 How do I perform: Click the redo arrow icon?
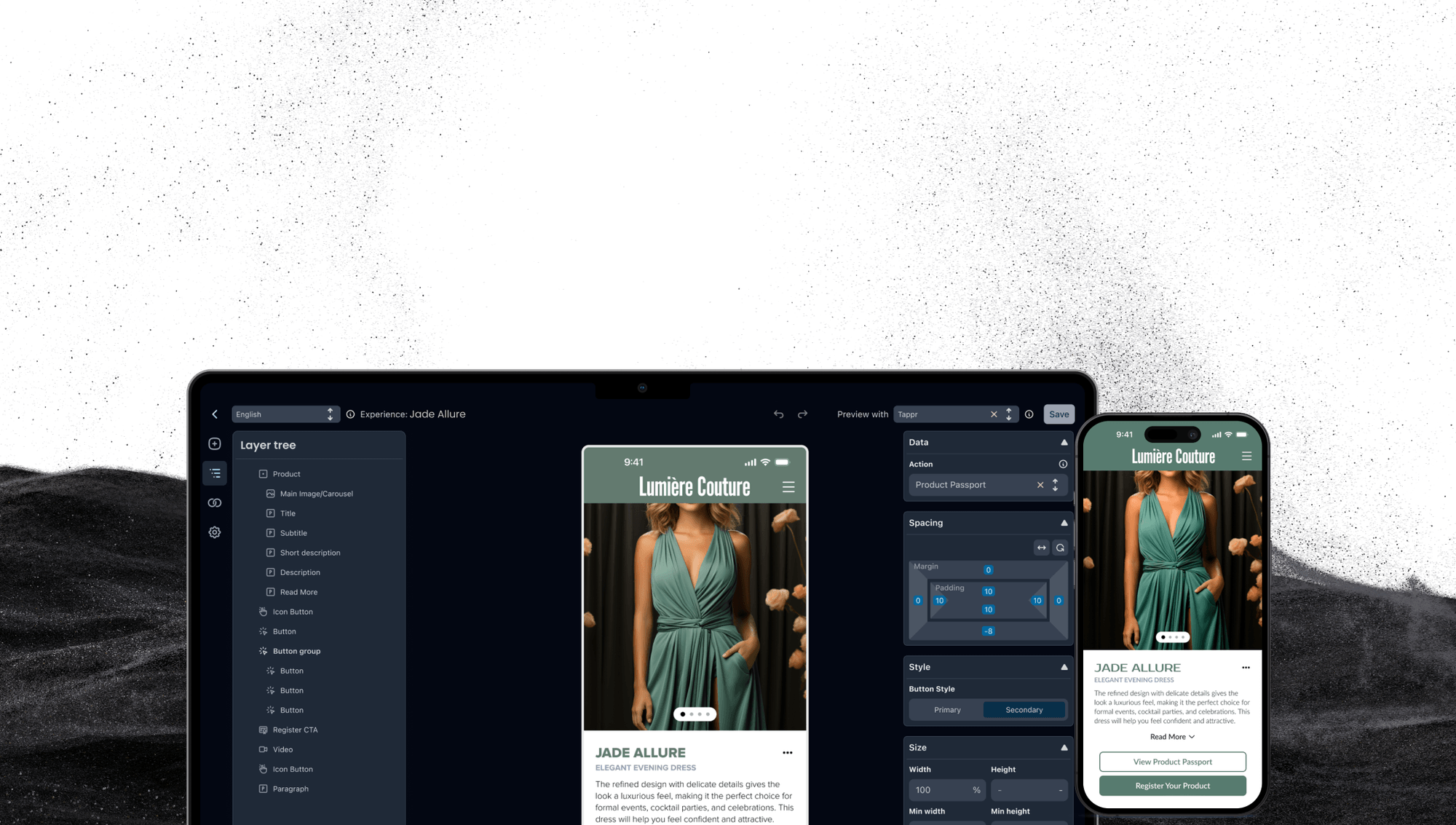(802, 414)
